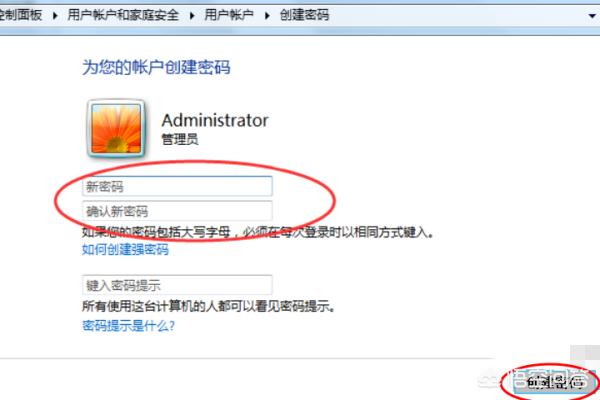Click the password hint visibility note
600x400 pixels.
[209, 306]
